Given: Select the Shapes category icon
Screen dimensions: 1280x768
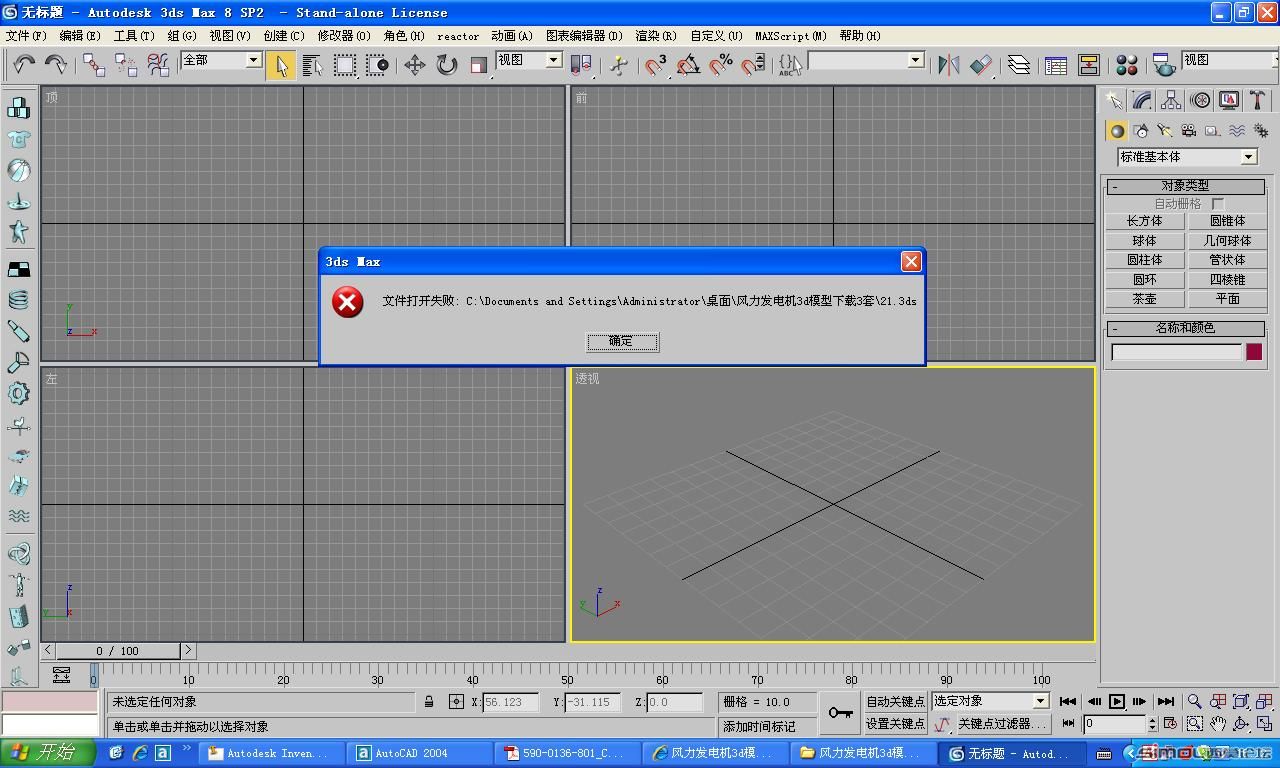Looking at the screenshot, I should (x=1141, y=131).
